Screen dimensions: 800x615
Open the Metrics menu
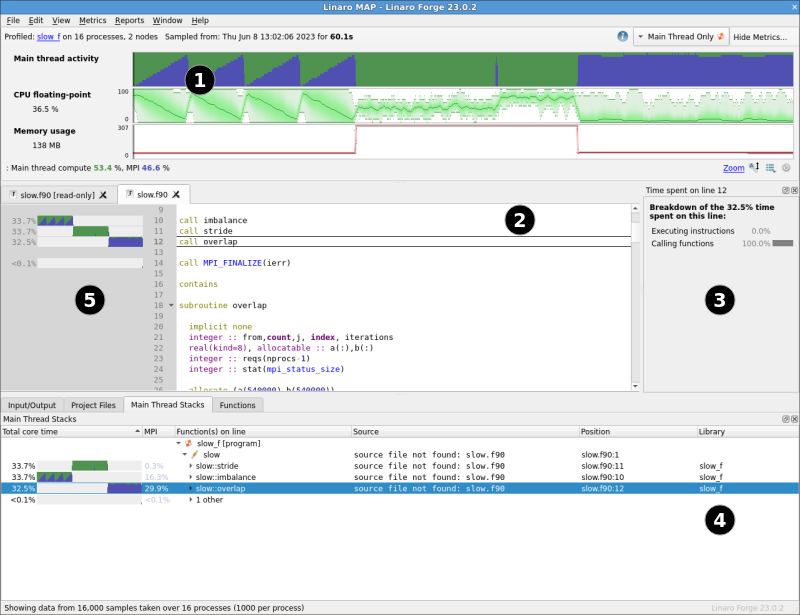(92, 20)
